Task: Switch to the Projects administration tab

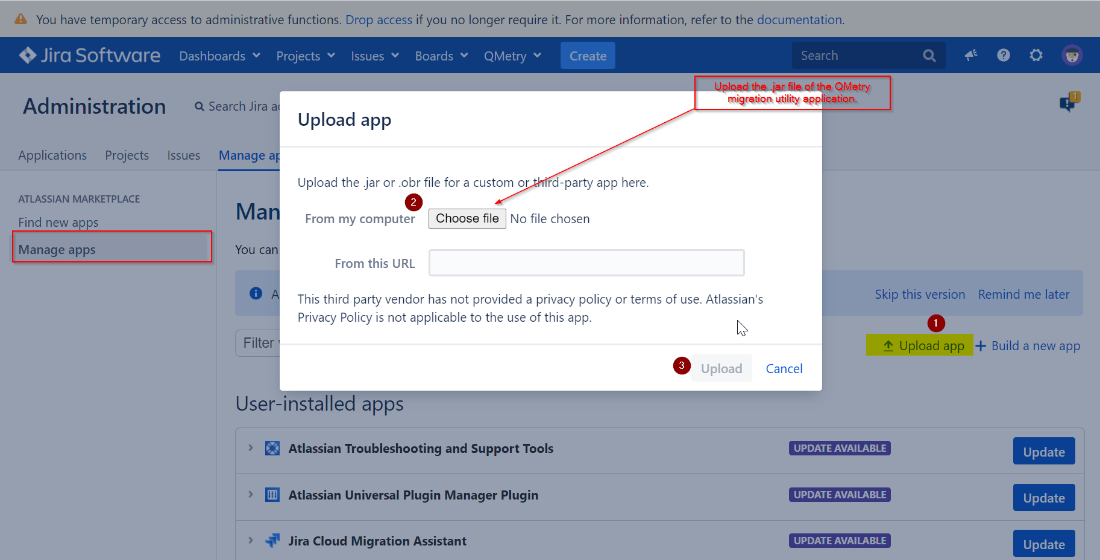Action: [127, 155]
